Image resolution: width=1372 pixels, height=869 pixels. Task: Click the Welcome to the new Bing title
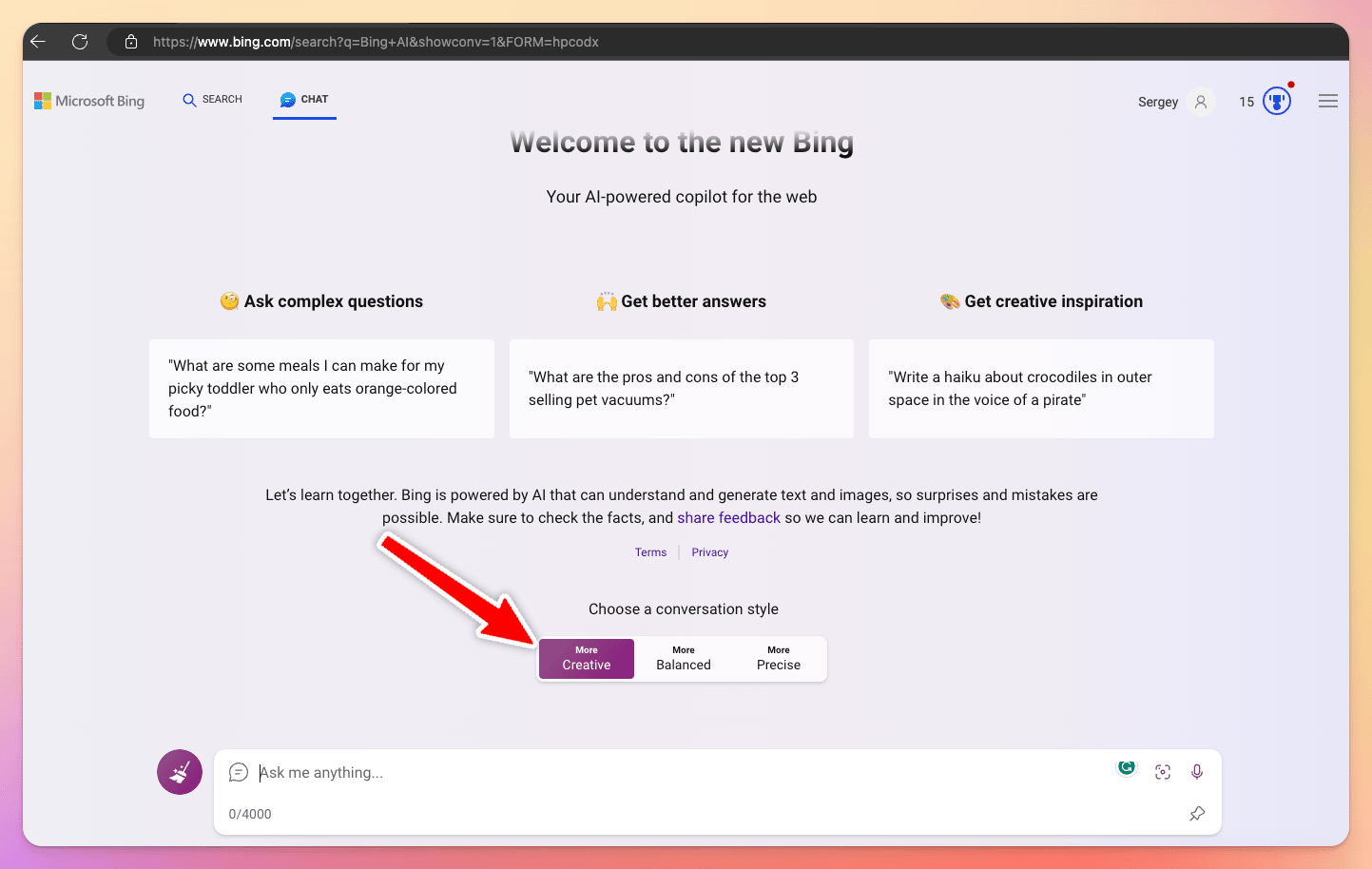682,143
